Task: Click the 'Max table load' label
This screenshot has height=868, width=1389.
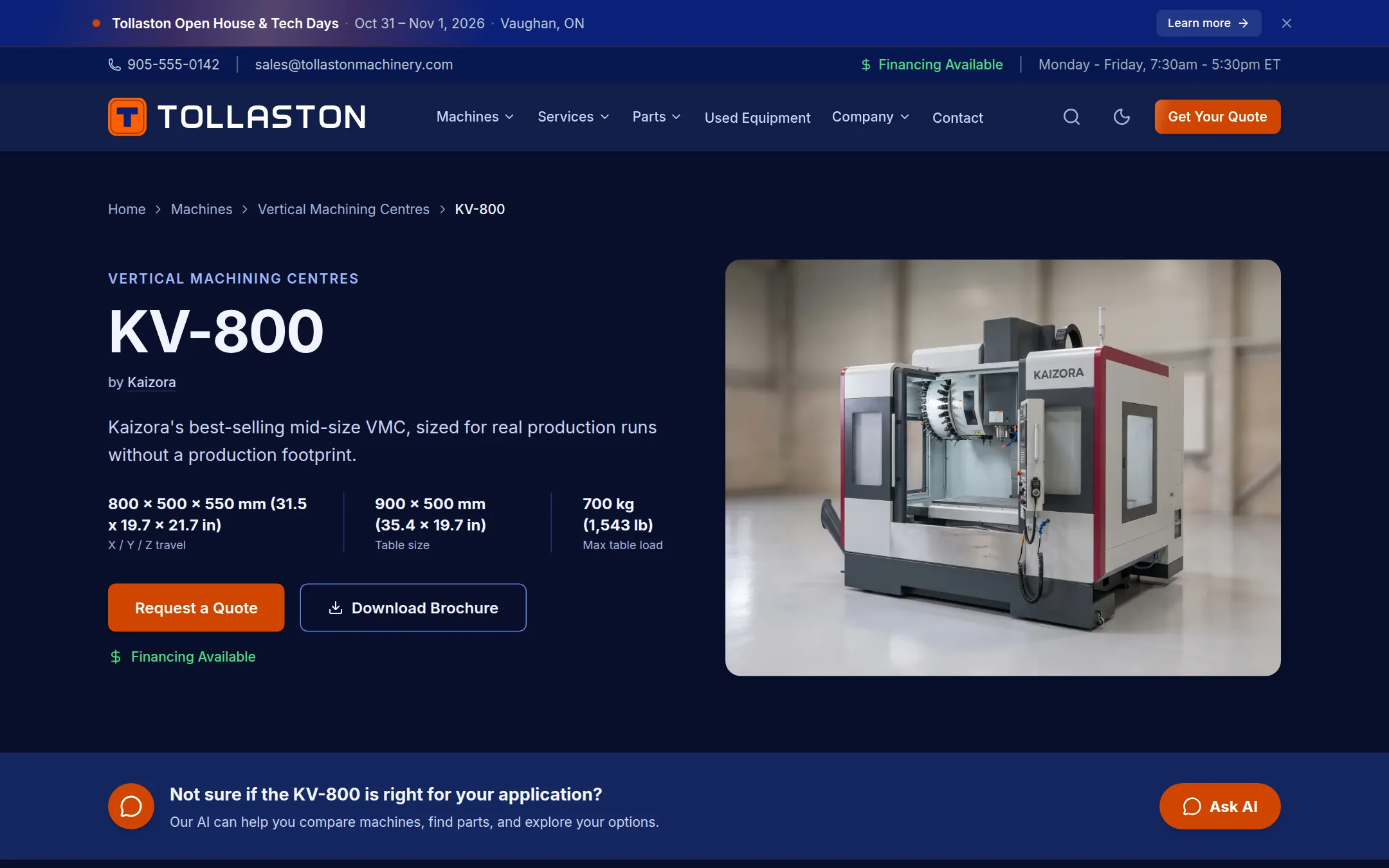Action: [622, 545]
